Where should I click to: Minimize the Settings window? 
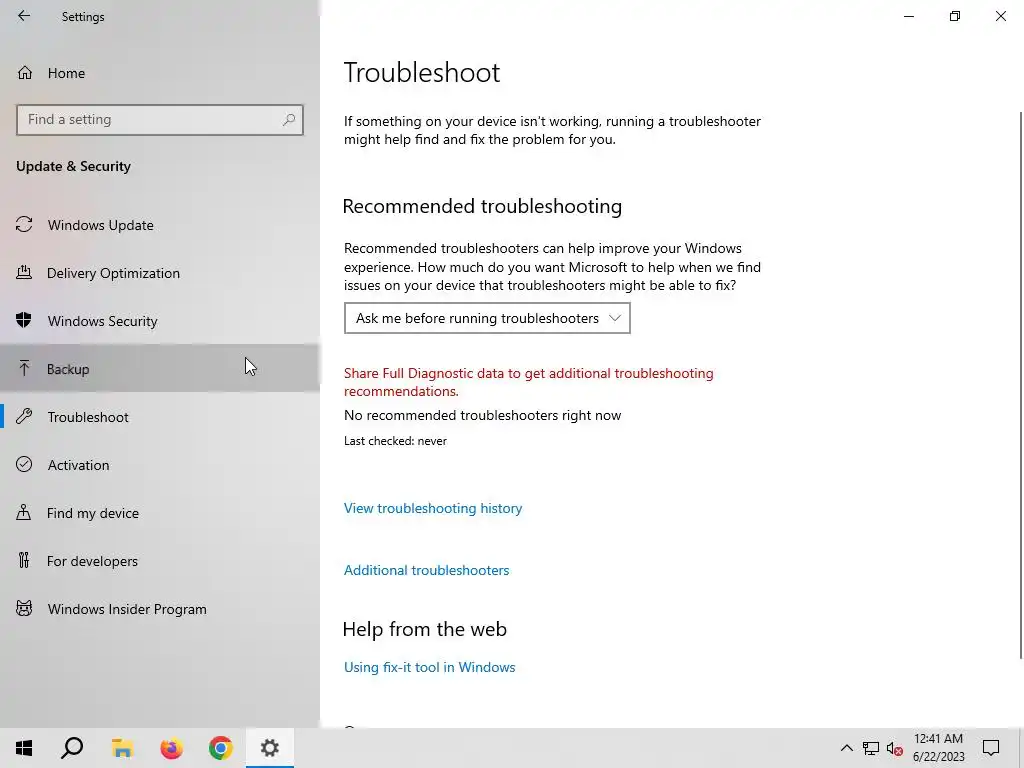(x=908, y=16)
